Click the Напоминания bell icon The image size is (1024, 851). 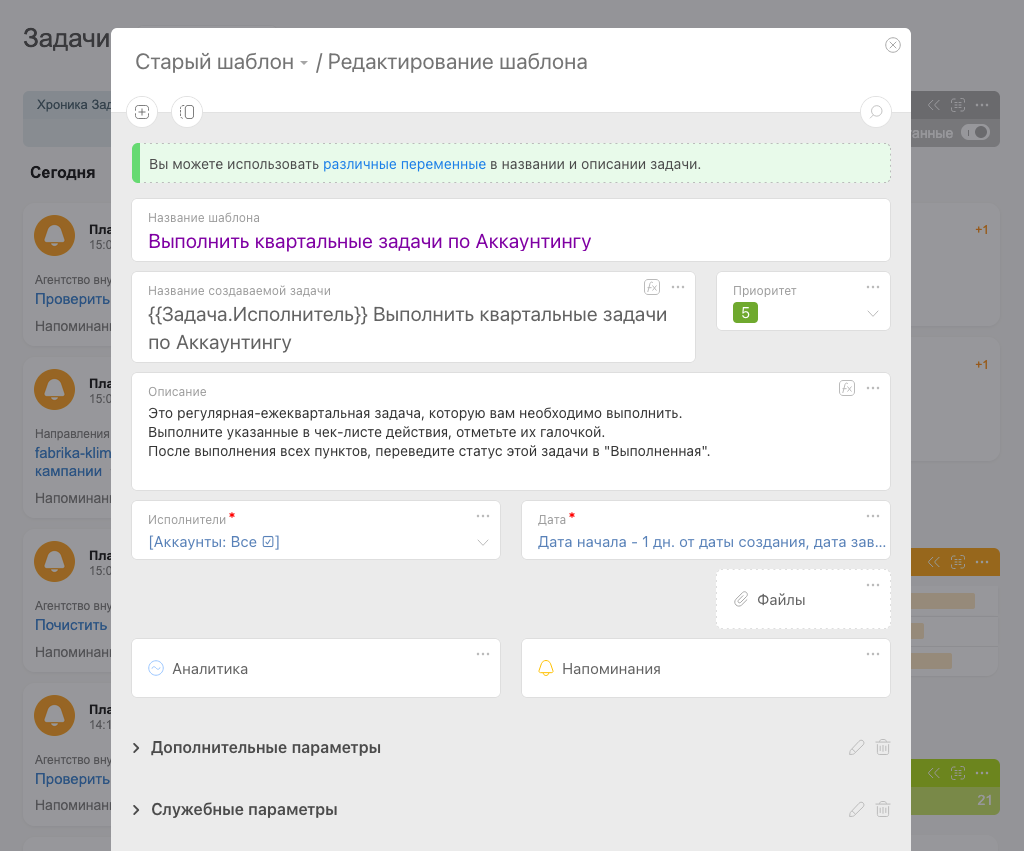click(x=545, y=668)
